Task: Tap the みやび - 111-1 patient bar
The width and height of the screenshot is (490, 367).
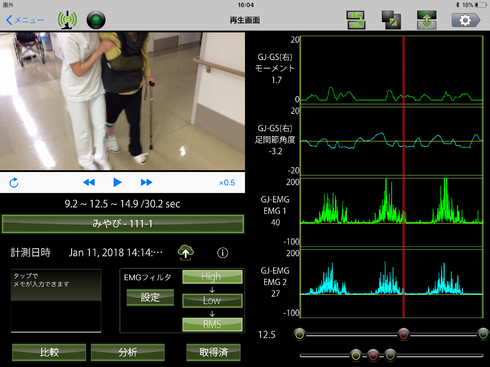Action: coord(123,224)
